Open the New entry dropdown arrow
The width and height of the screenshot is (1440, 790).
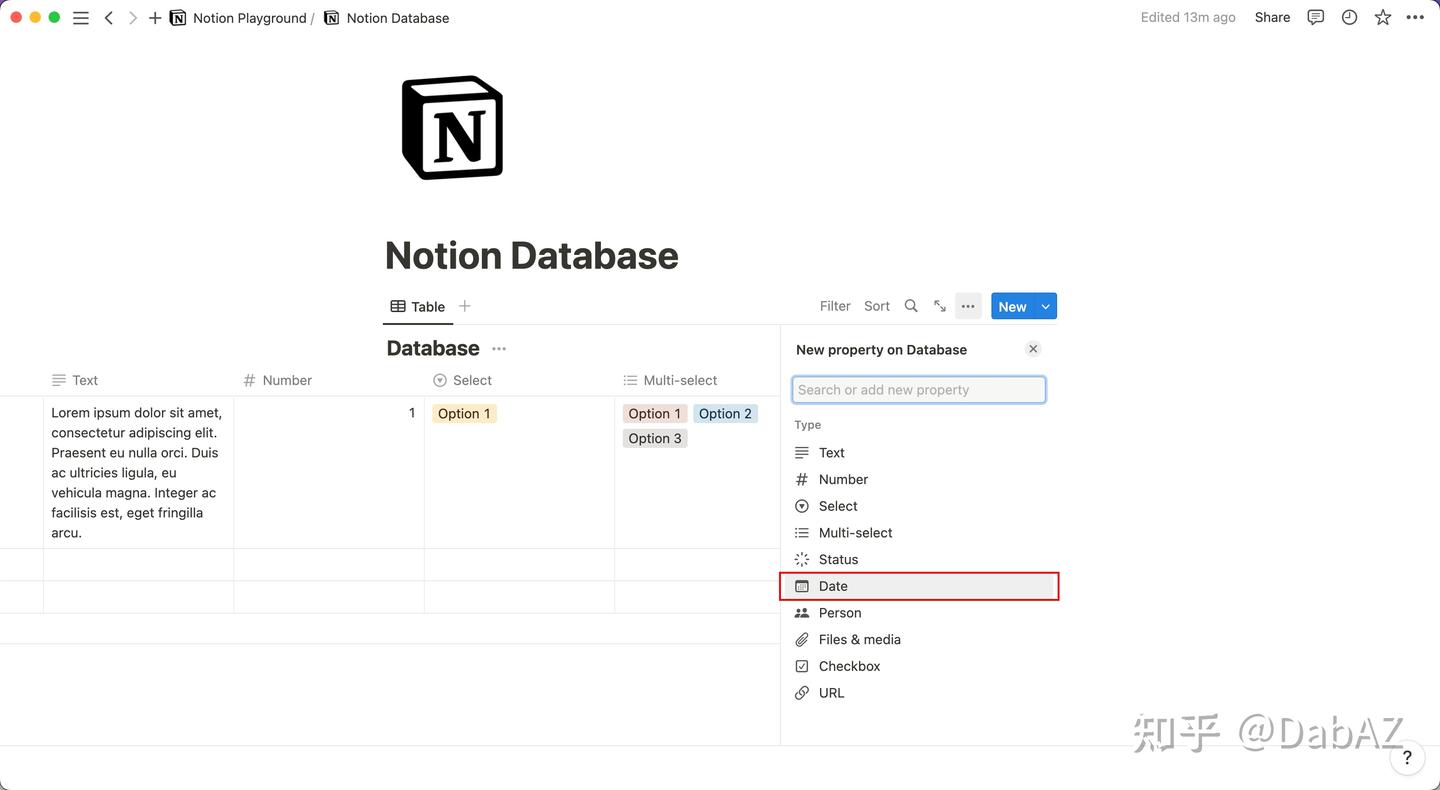(x=1045, y=306)
